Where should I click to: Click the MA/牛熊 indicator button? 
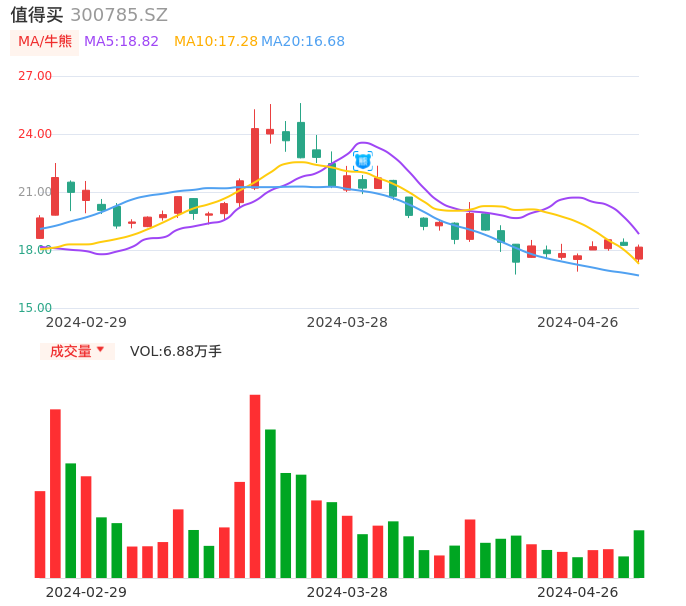45,42
